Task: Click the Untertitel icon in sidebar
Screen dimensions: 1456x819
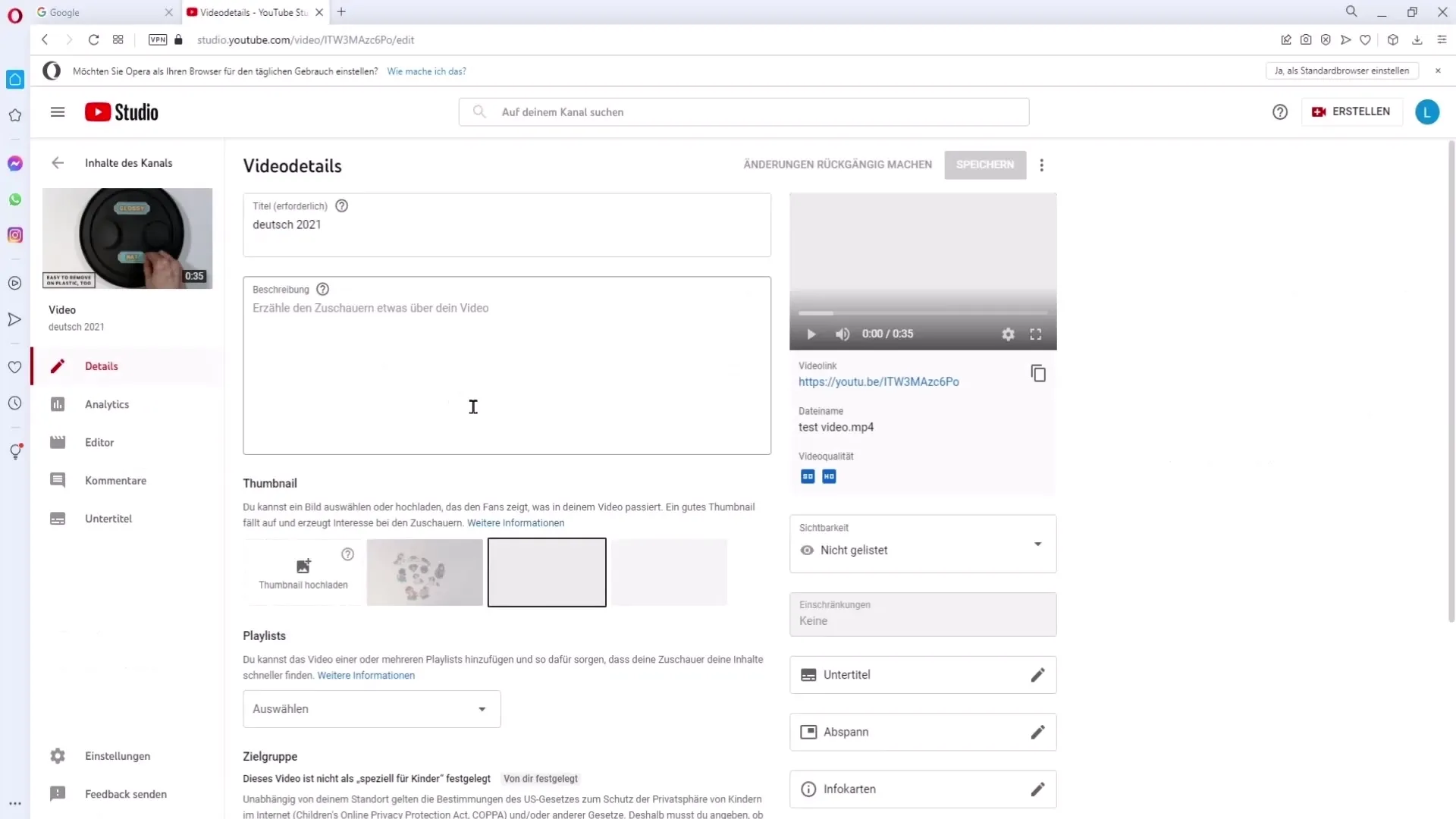Action: [x=57, y=518]
